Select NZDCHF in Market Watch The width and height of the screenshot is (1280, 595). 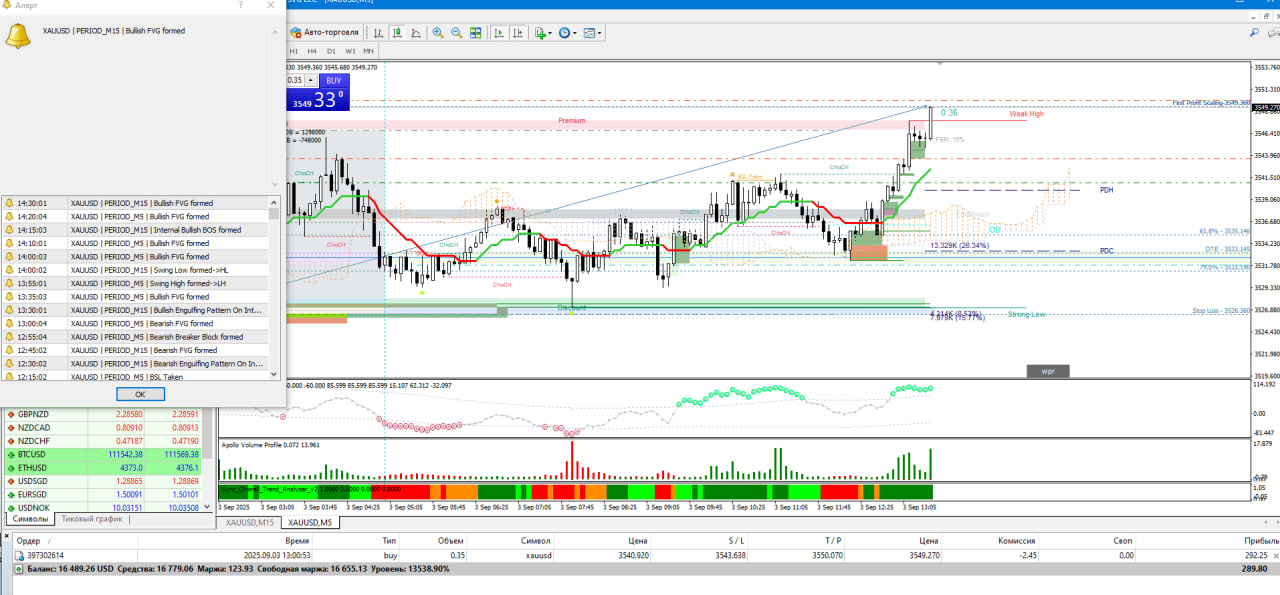point(106,441)
